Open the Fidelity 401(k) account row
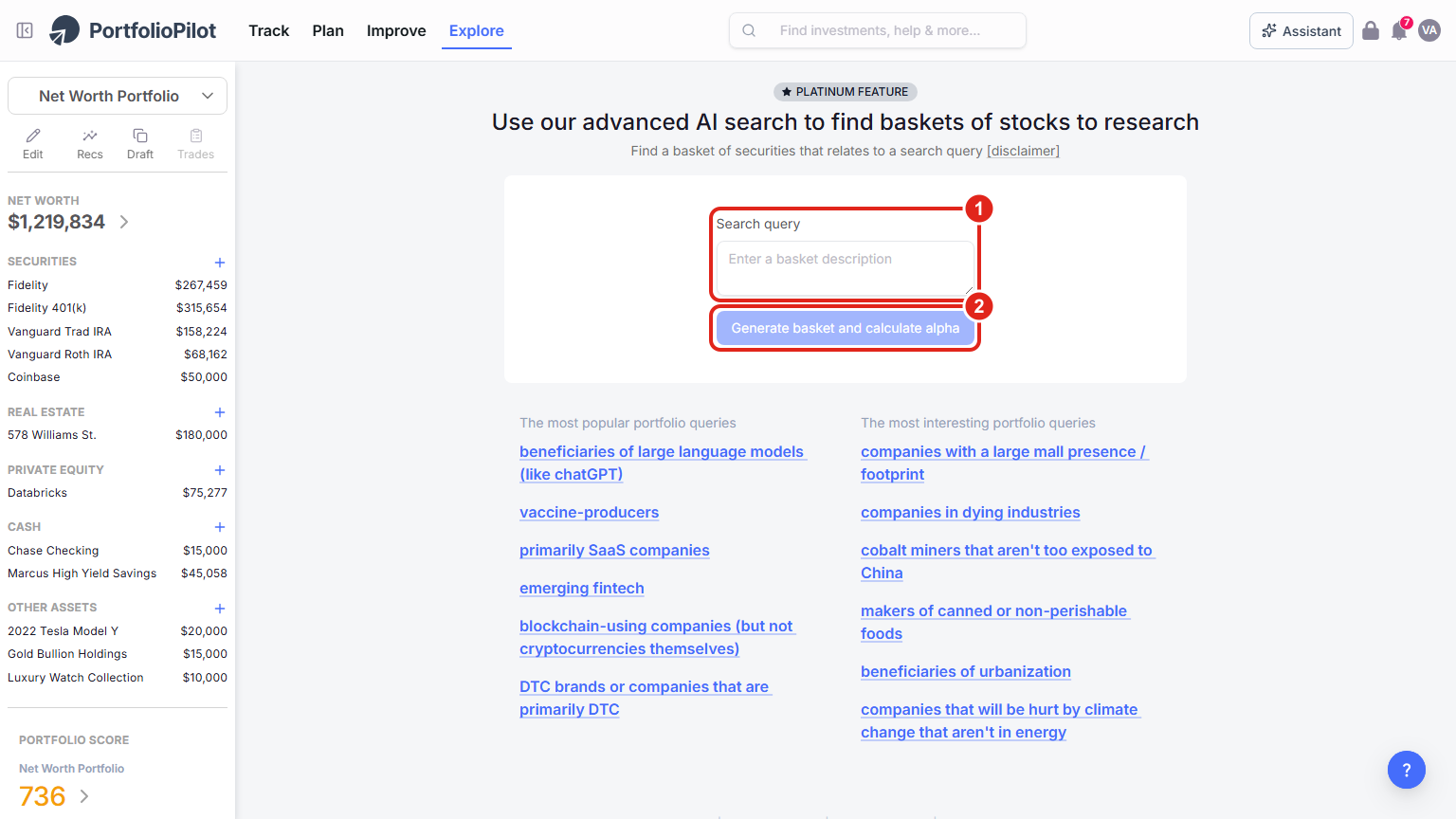This screenshot has height=819, width=1456. coord(118,308)
